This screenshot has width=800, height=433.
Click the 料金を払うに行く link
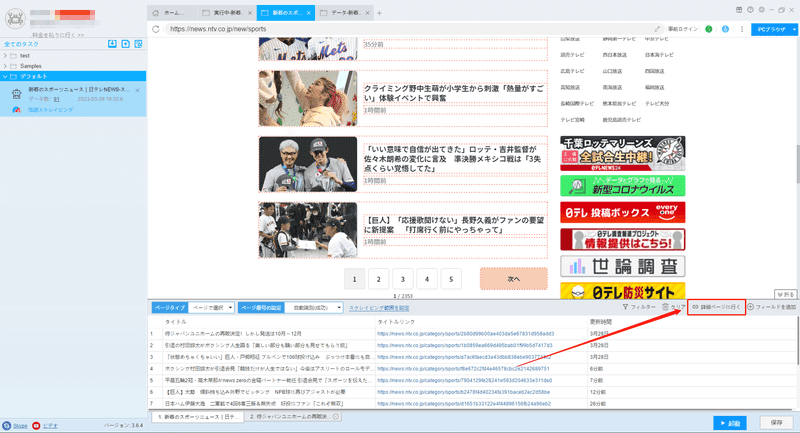pyautogui.click(x=58, y=35)
